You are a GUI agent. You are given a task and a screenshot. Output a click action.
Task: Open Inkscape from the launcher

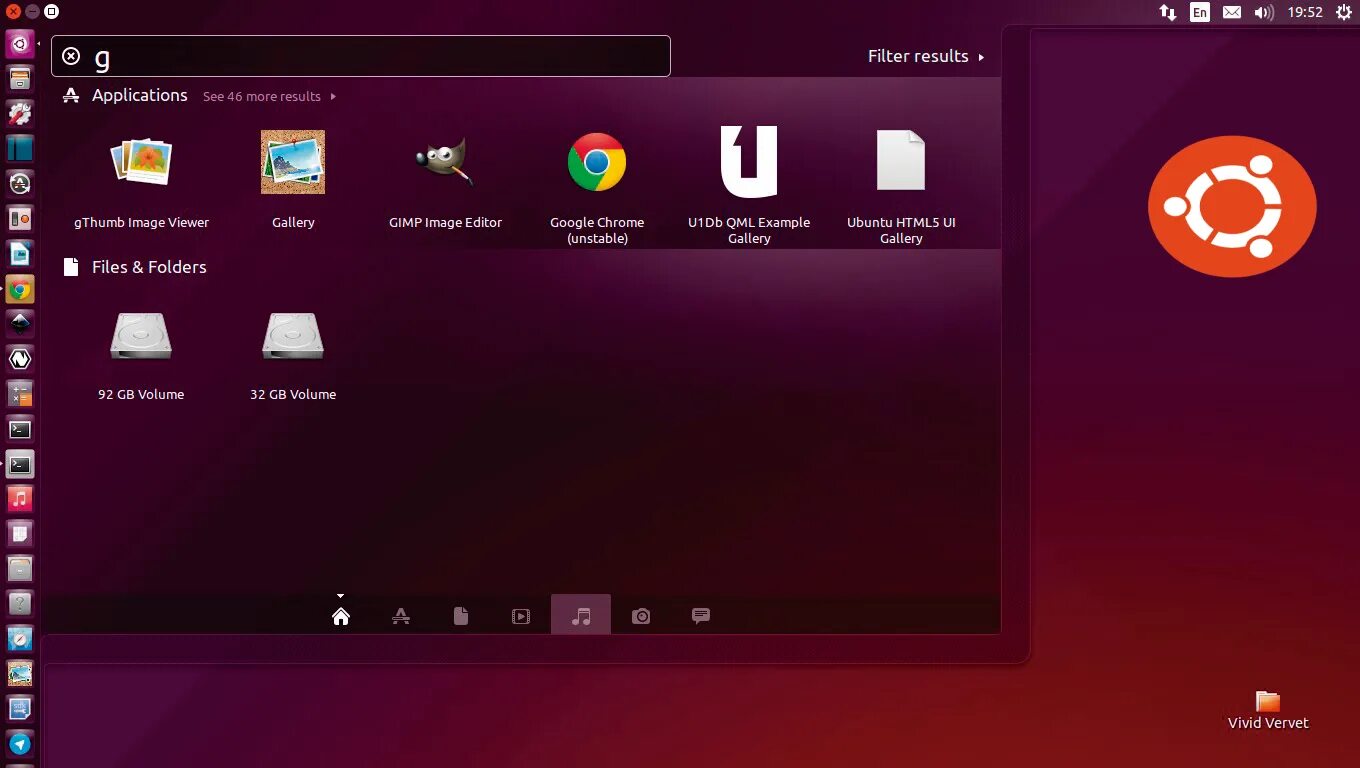pyautogui.click(x=20, y=324)
